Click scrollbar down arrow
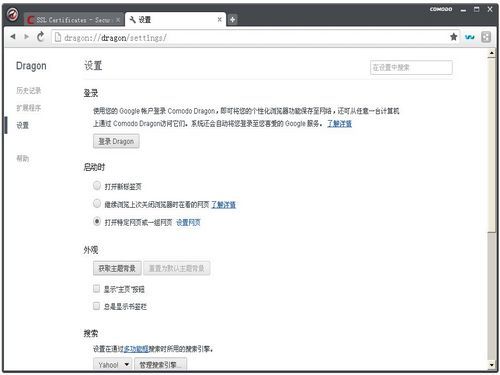 click(x=492, y=365)
